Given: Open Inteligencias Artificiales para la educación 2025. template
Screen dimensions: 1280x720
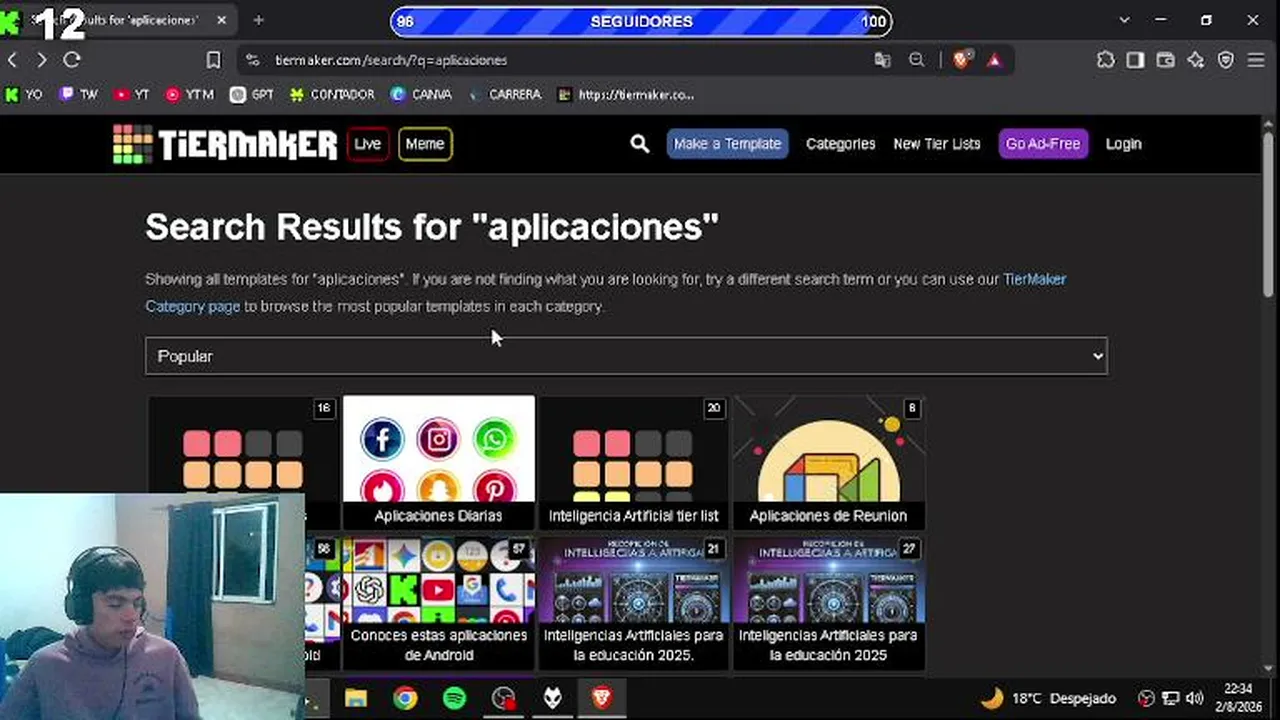Looking at the screenshot, I should [x=634, y=603].
